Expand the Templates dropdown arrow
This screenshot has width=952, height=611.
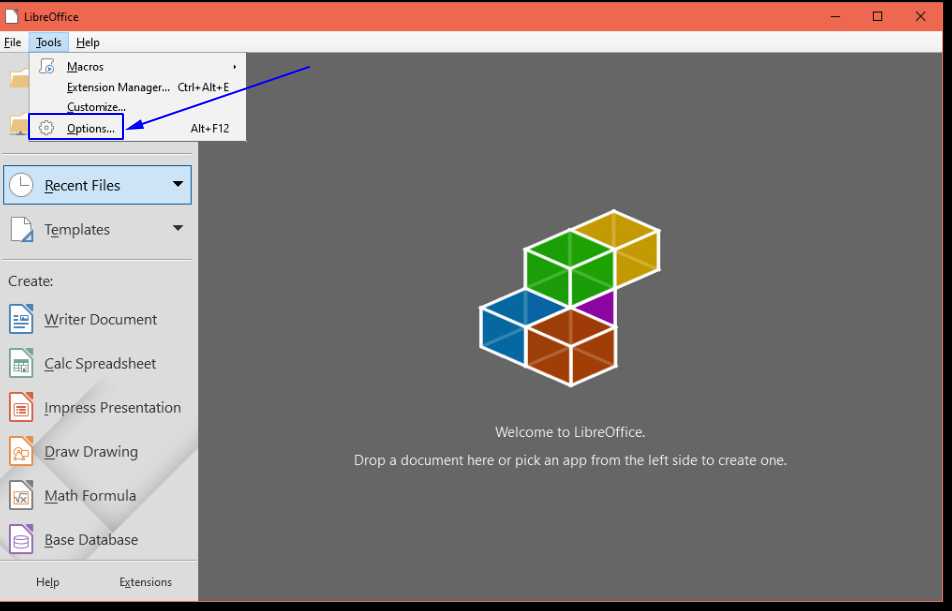(178, 228)
